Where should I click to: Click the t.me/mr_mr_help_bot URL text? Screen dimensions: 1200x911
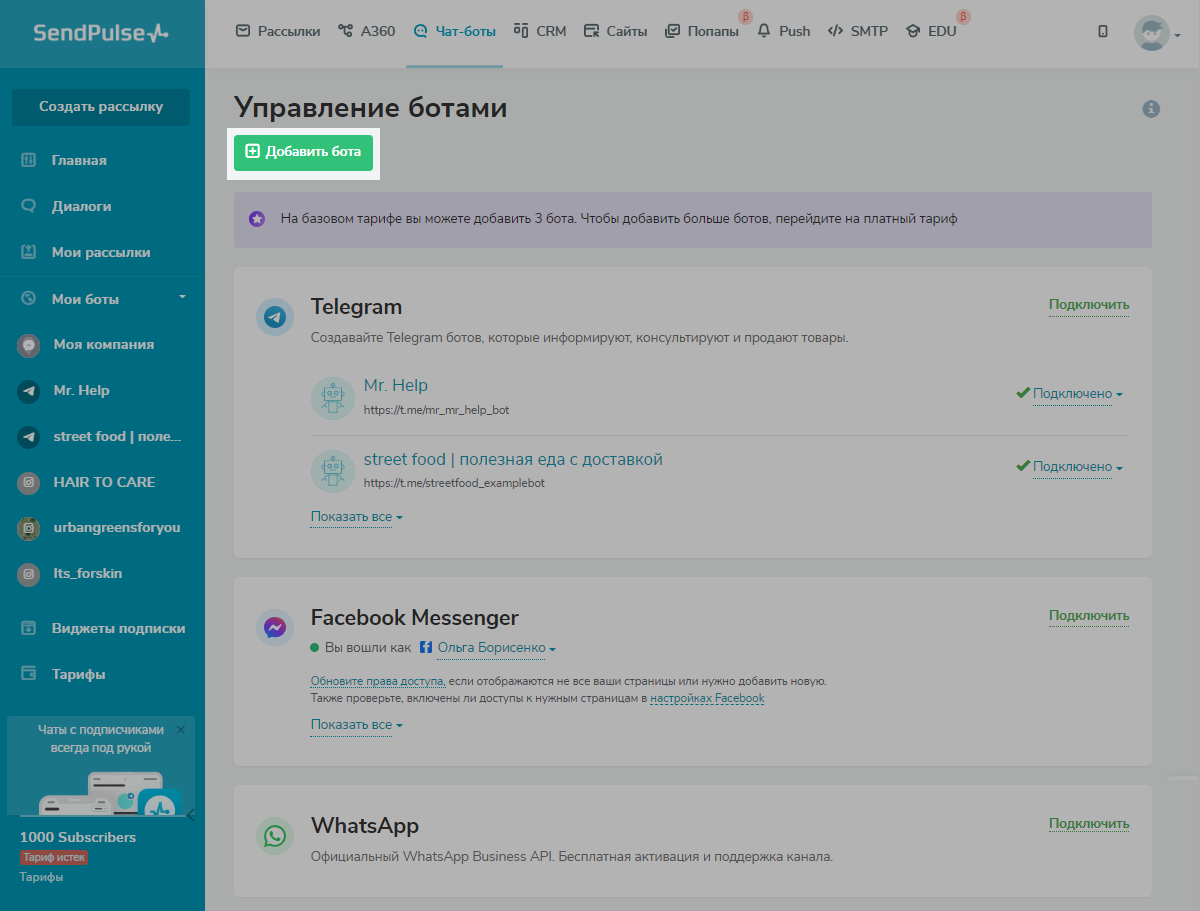point(437,410)
